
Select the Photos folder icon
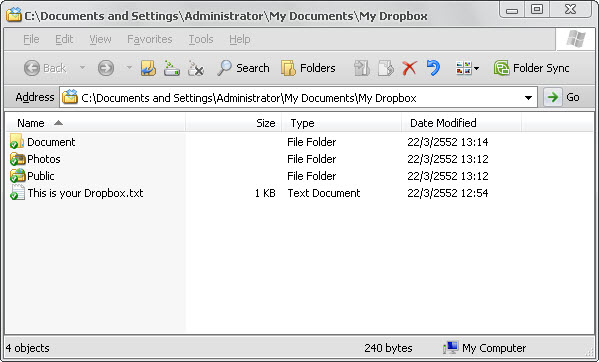tap(17, 159)
